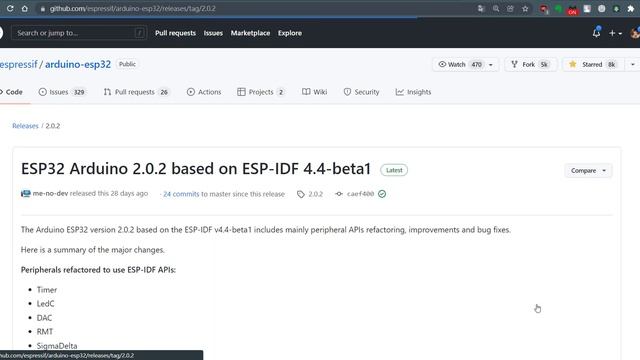
Task: Expand the star lists dropdown arrow
Action: coord(633,64)
